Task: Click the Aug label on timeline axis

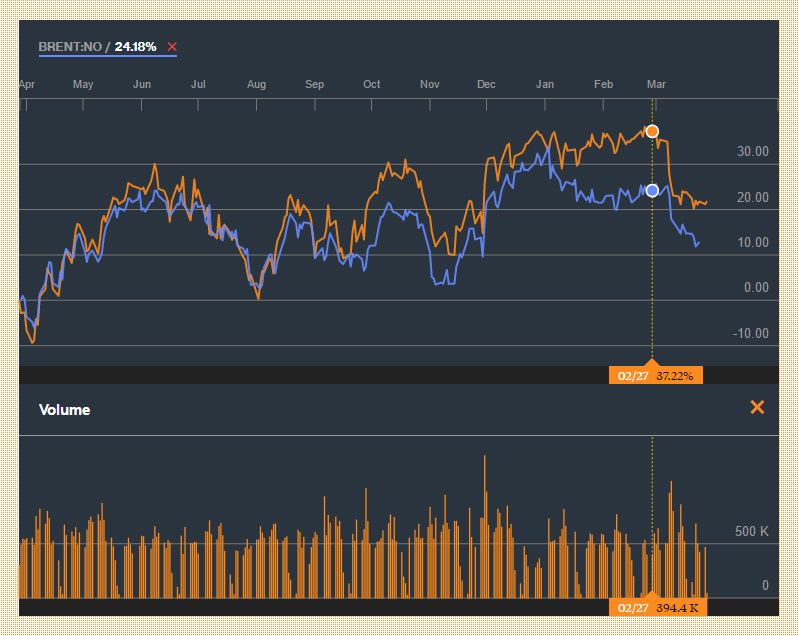Action: tap(256, 84)
